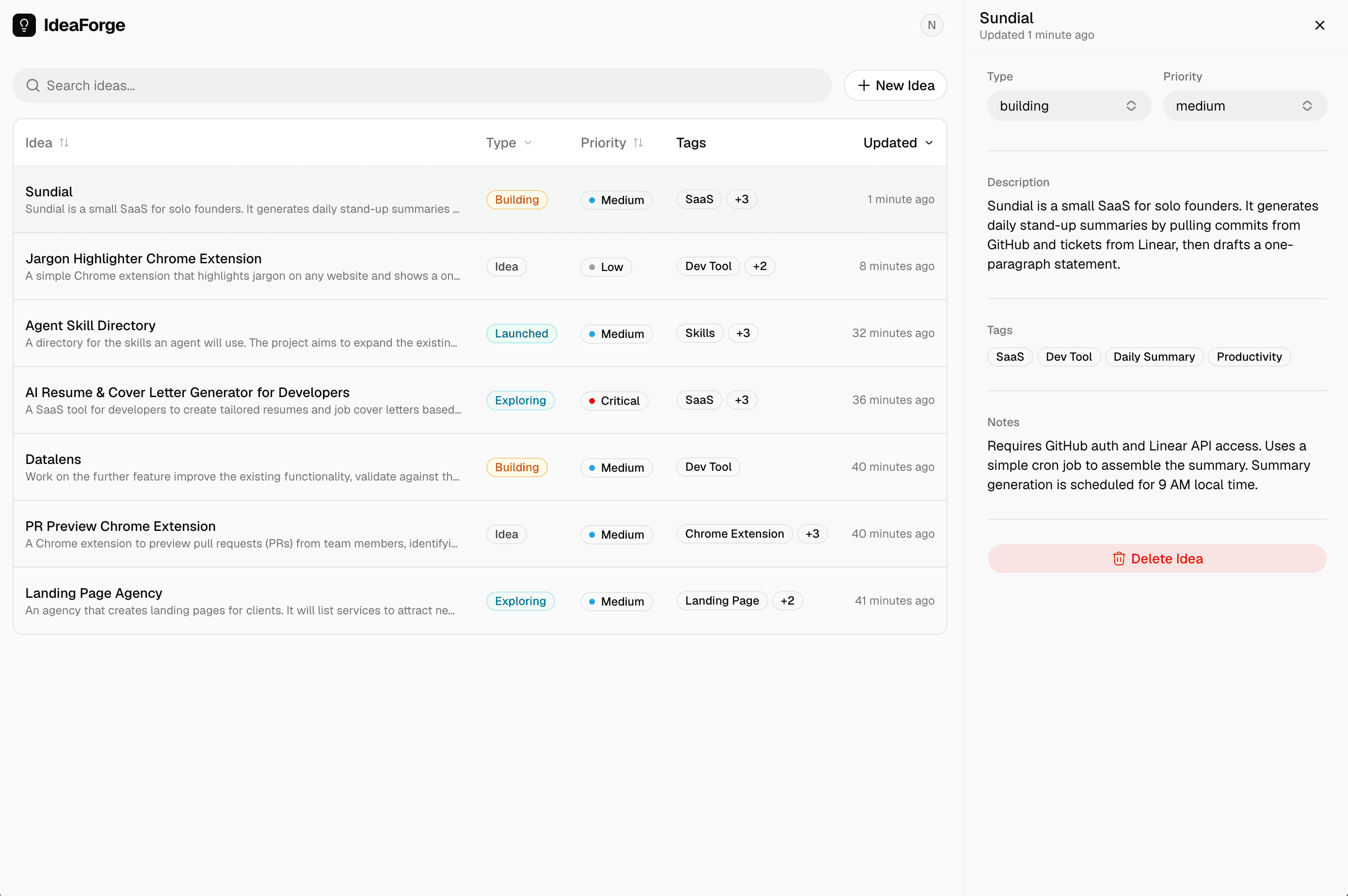Click 36 minutes ago timestamp

point(893,400)
